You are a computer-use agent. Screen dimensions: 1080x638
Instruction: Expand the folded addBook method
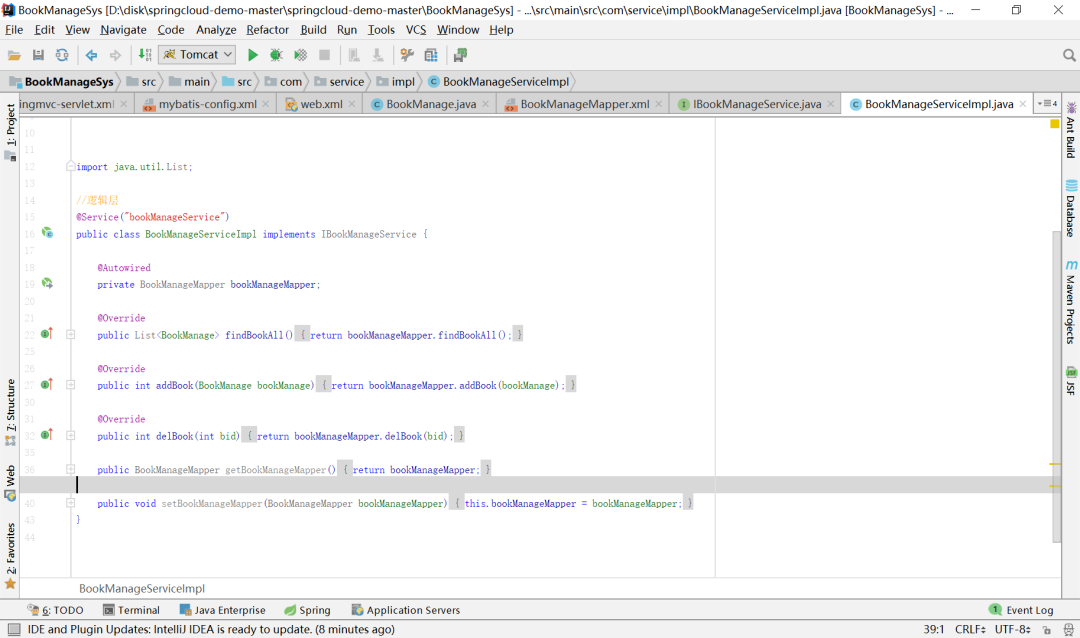coord(70,384)
